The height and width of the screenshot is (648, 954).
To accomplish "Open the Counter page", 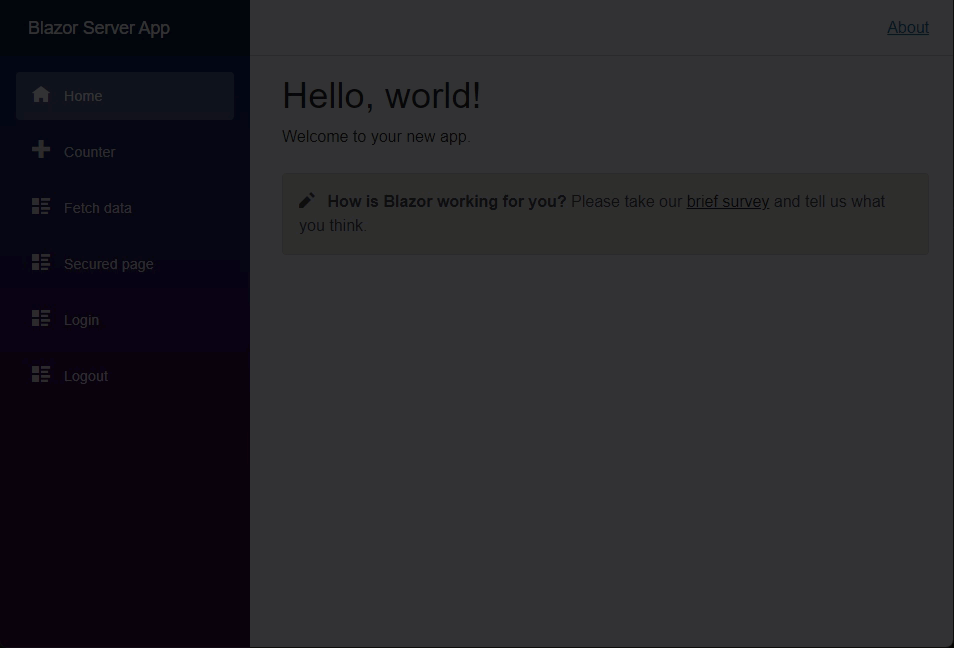I will [89, 152].
